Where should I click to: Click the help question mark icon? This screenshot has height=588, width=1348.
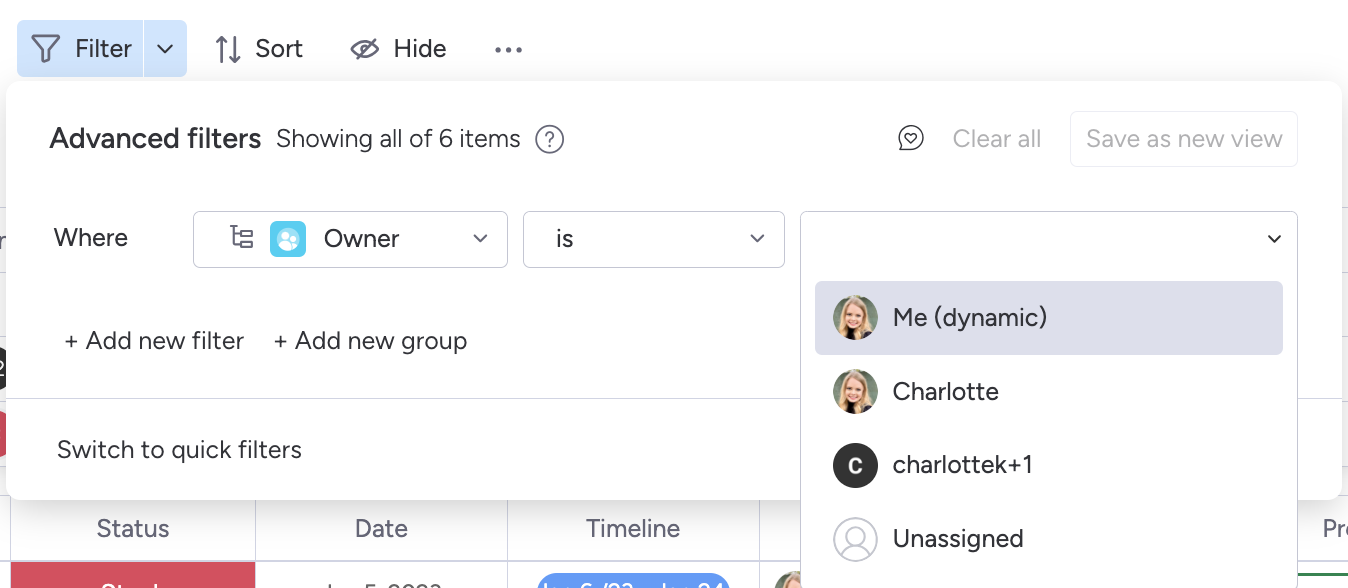tap(548, 139)
